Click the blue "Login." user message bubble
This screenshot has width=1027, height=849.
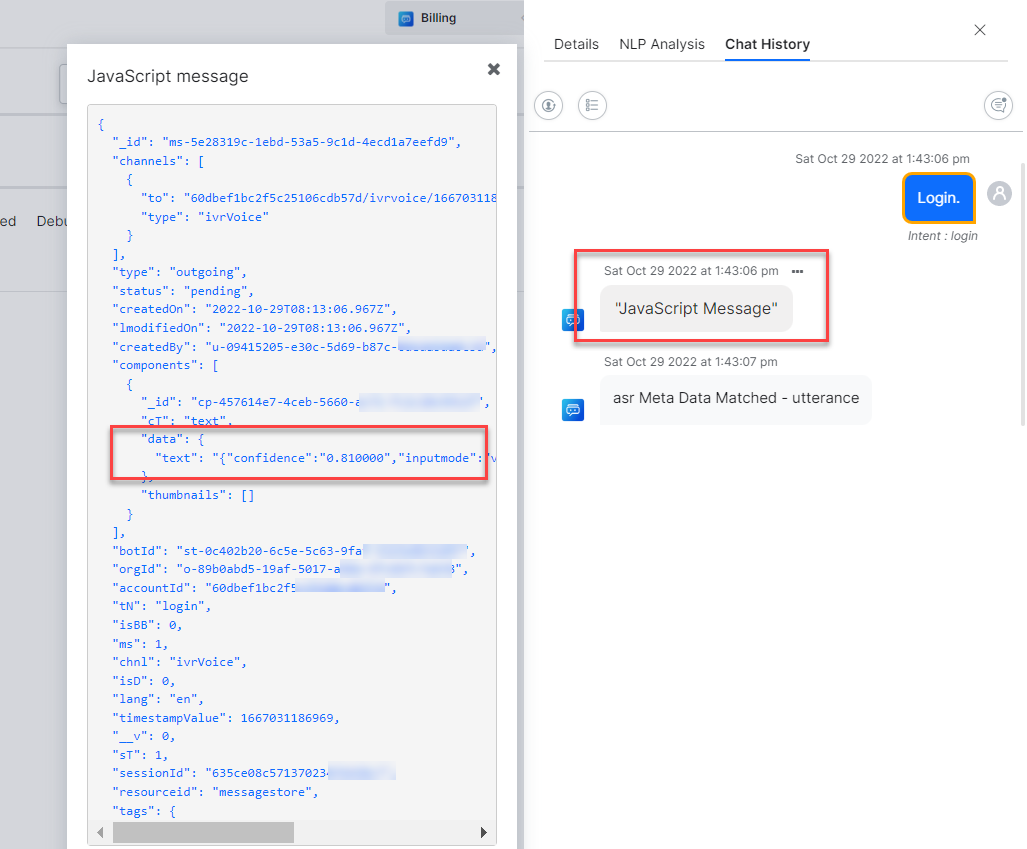pyautogui.click(x=938, y=198)
